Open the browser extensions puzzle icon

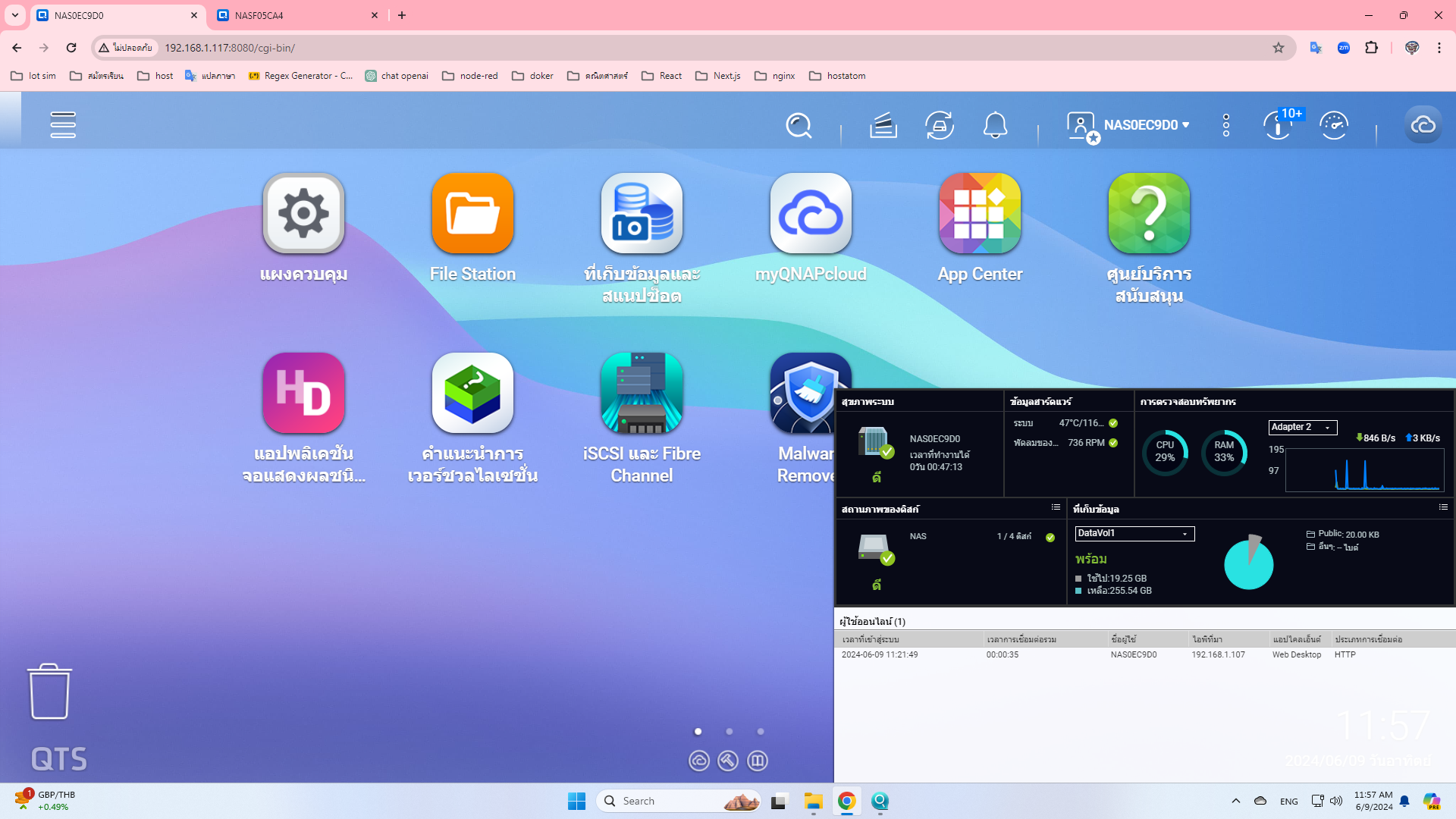1371,48
